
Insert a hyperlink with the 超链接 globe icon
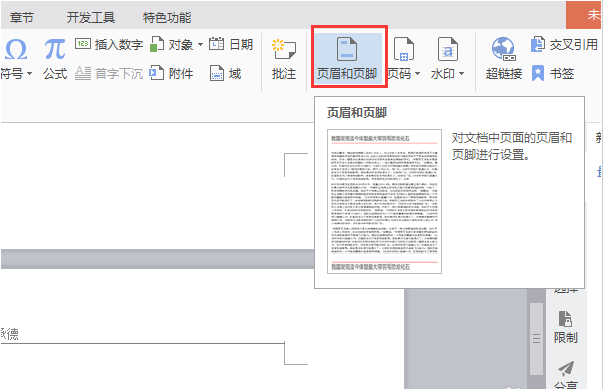(503, 49)
